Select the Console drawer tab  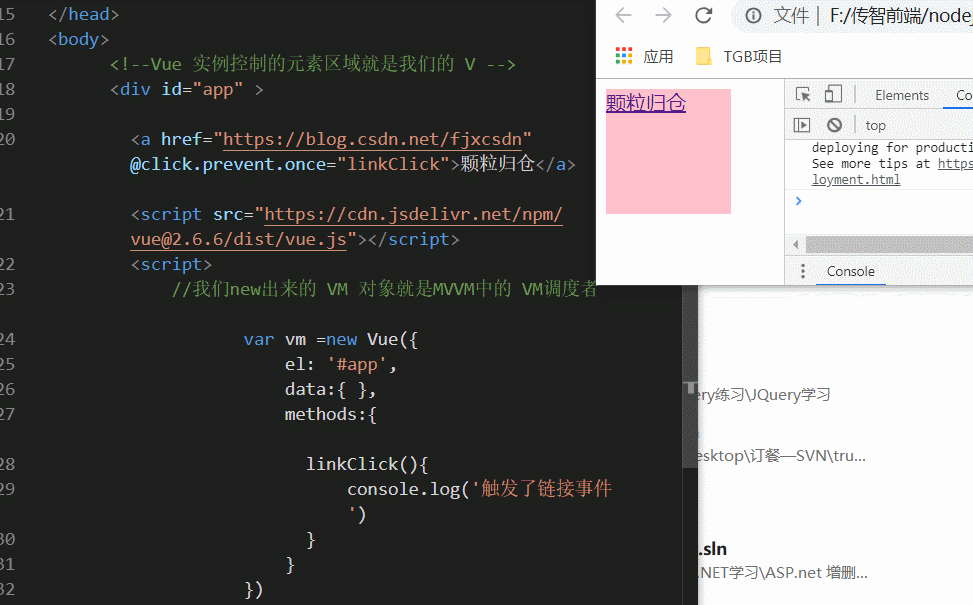851,271
